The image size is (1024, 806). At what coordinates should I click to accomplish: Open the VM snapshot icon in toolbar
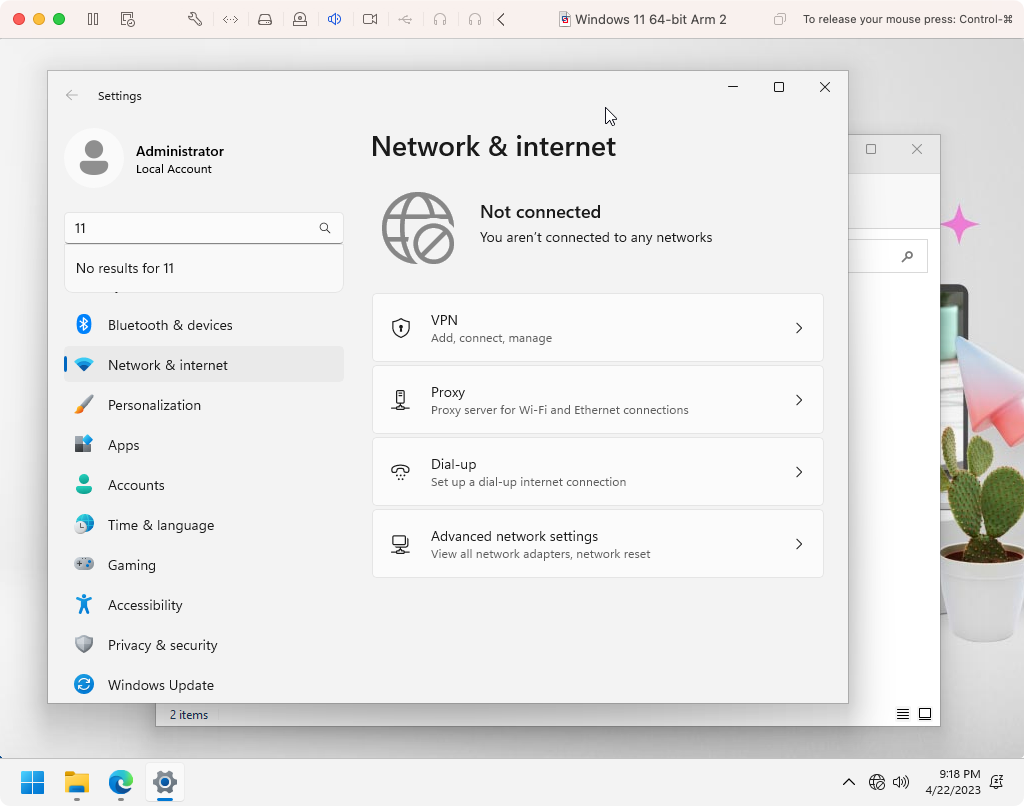click(128, 19)
